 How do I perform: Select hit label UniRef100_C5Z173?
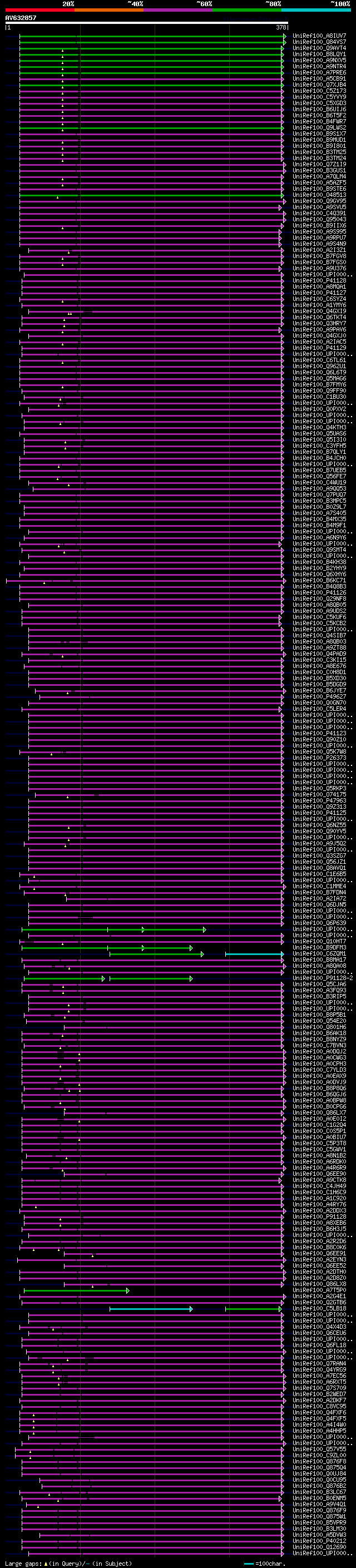(x=319, y=91)
